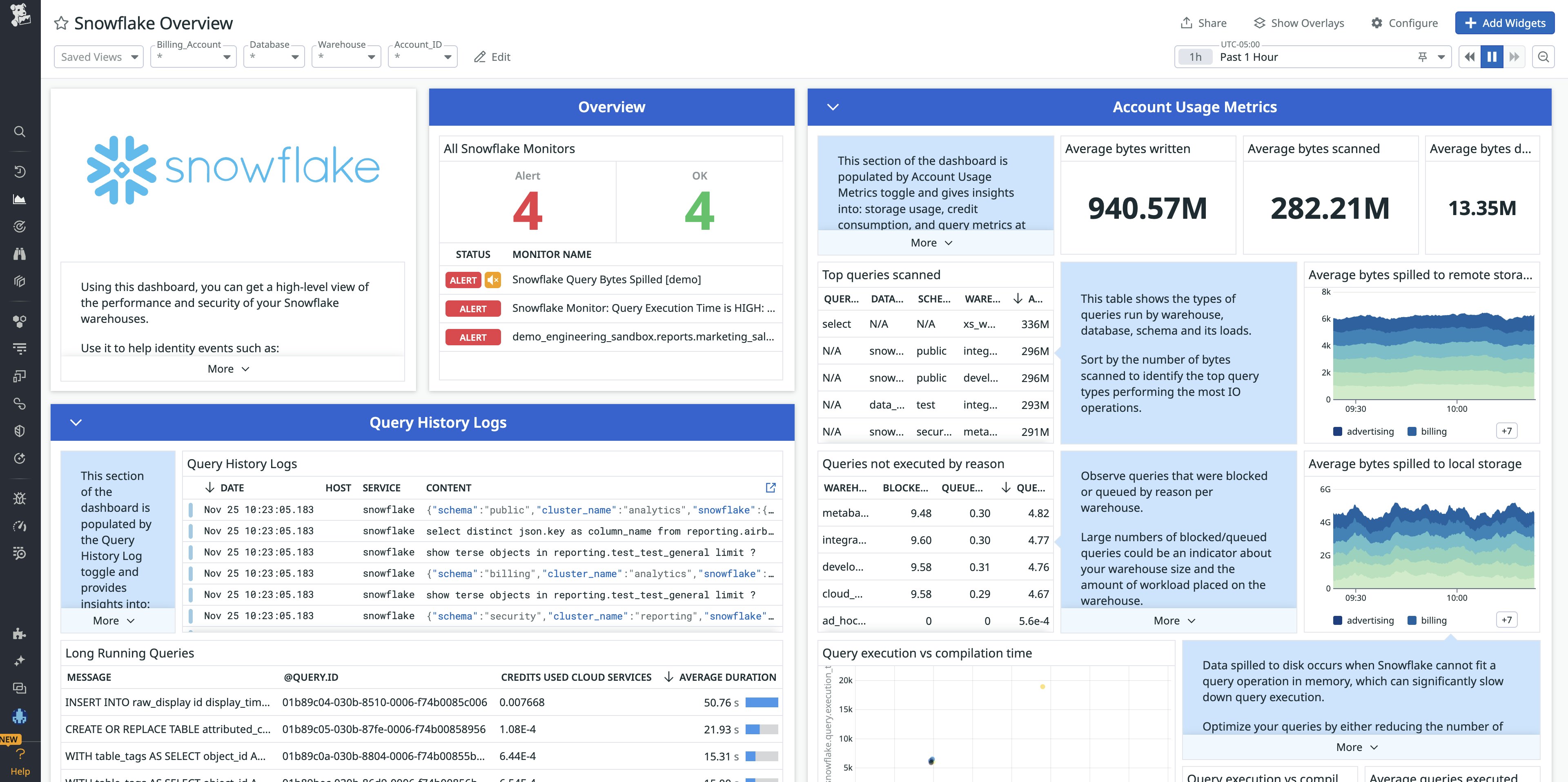Click the bug debugging icon in the sidebar

[x=20, y=498]
